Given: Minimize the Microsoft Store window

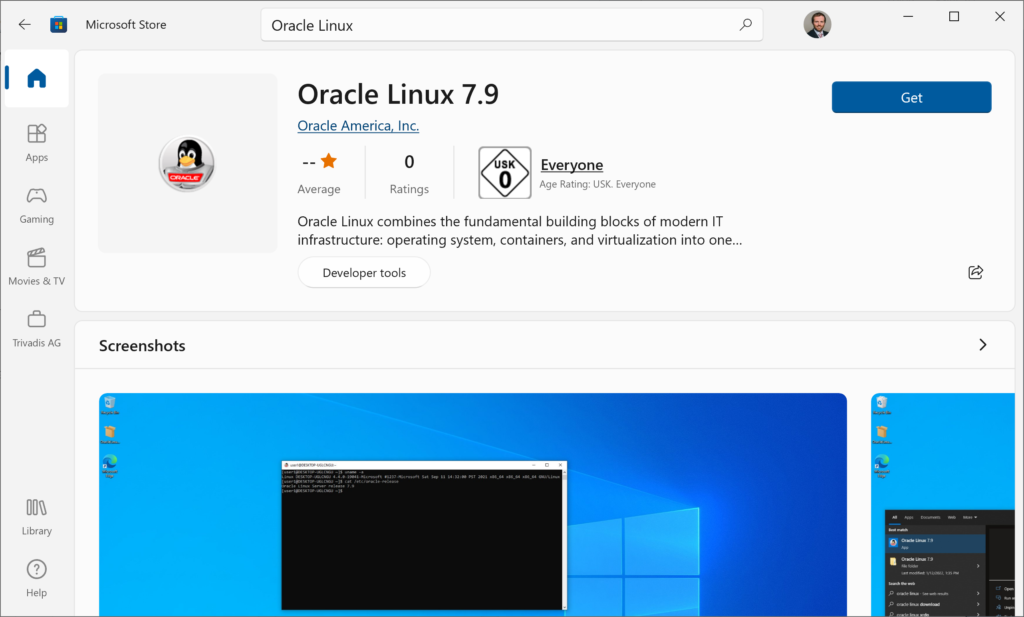Looking at the screenshot, I should [x=908, y=16].
